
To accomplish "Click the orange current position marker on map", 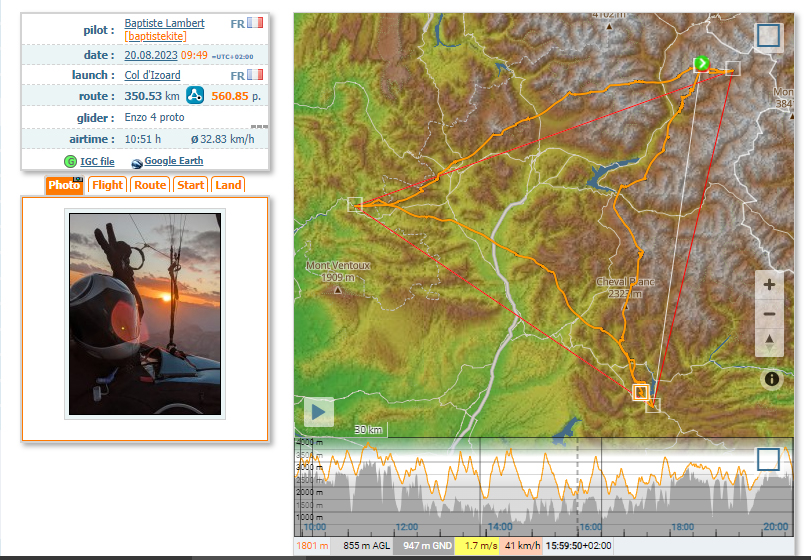I will coord(641,392).
